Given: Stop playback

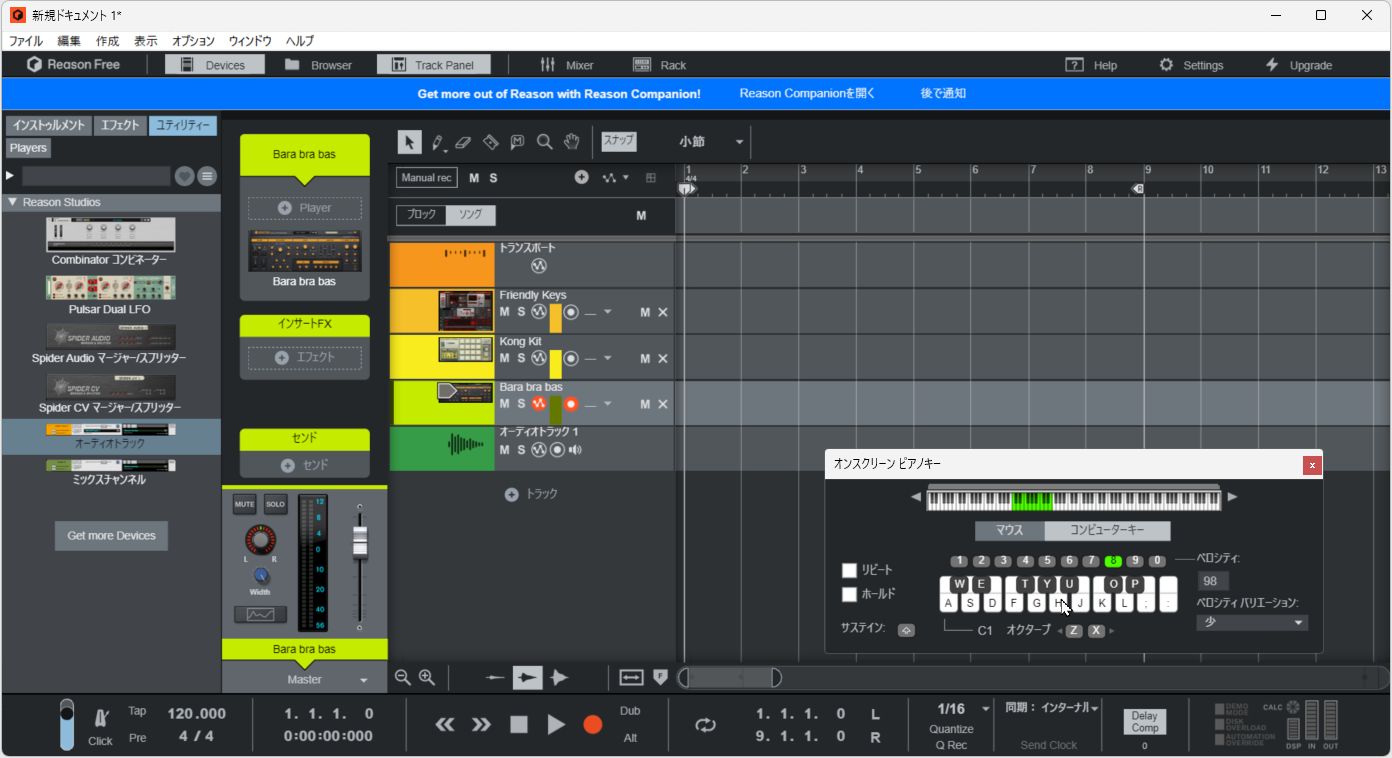Looking at the screenshot, I should 518,725.
